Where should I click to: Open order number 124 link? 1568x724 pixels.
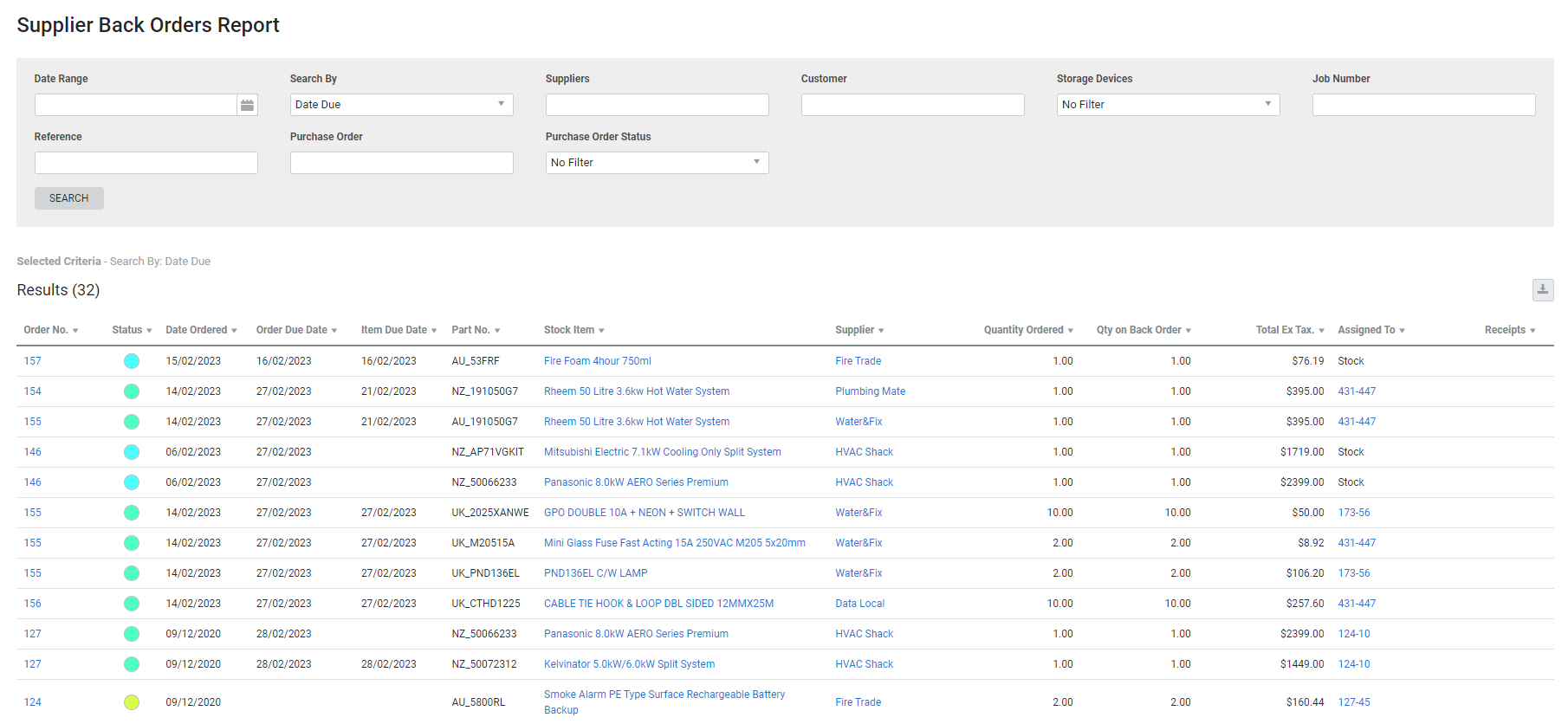(33, 702)
